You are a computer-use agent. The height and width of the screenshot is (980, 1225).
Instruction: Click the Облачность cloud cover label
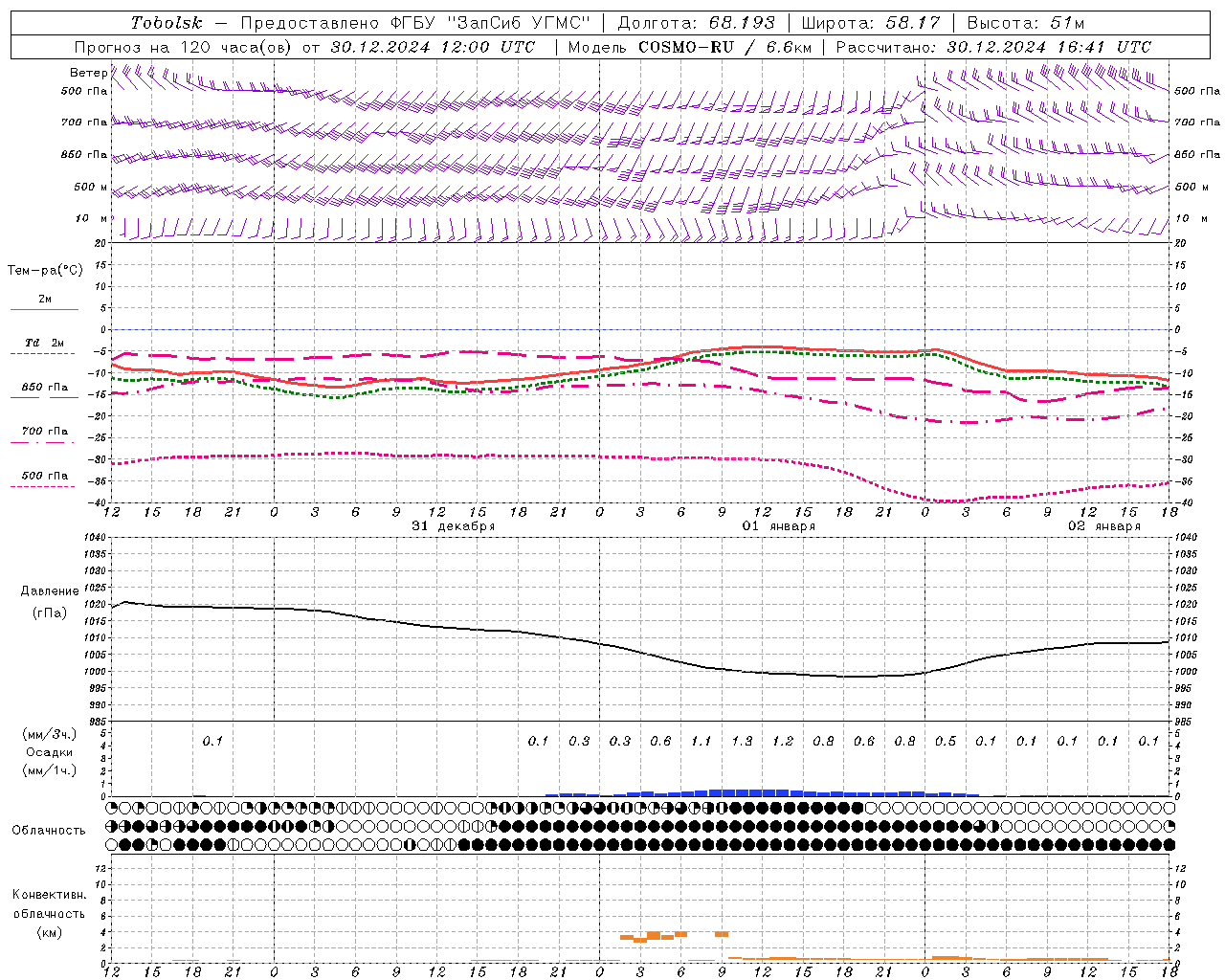(x=49, y=831)
